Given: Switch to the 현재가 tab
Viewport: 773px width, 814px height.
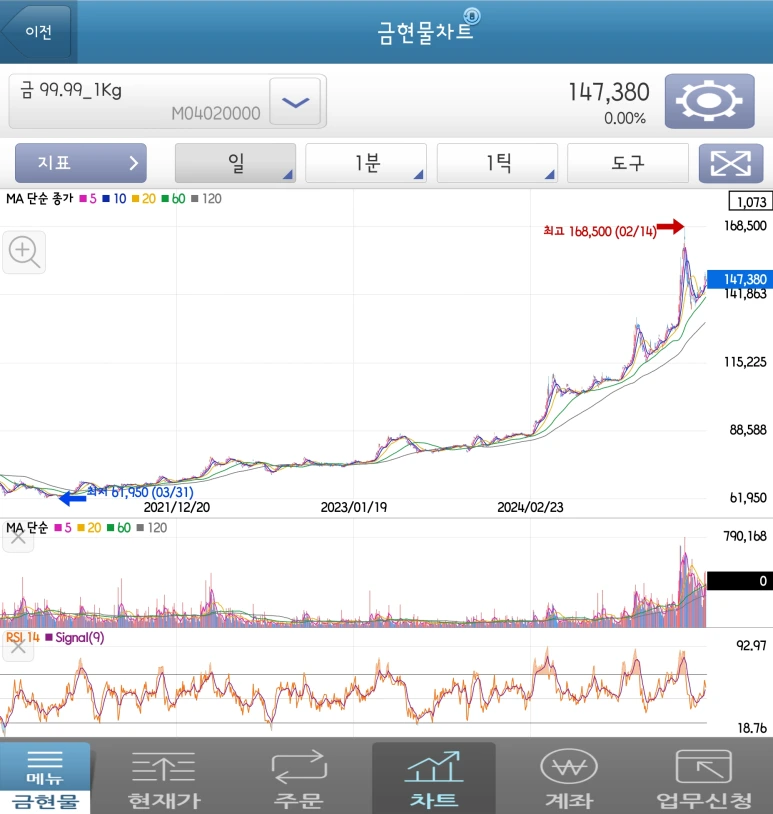Looking at the screenshot, I should pos(164,779).
